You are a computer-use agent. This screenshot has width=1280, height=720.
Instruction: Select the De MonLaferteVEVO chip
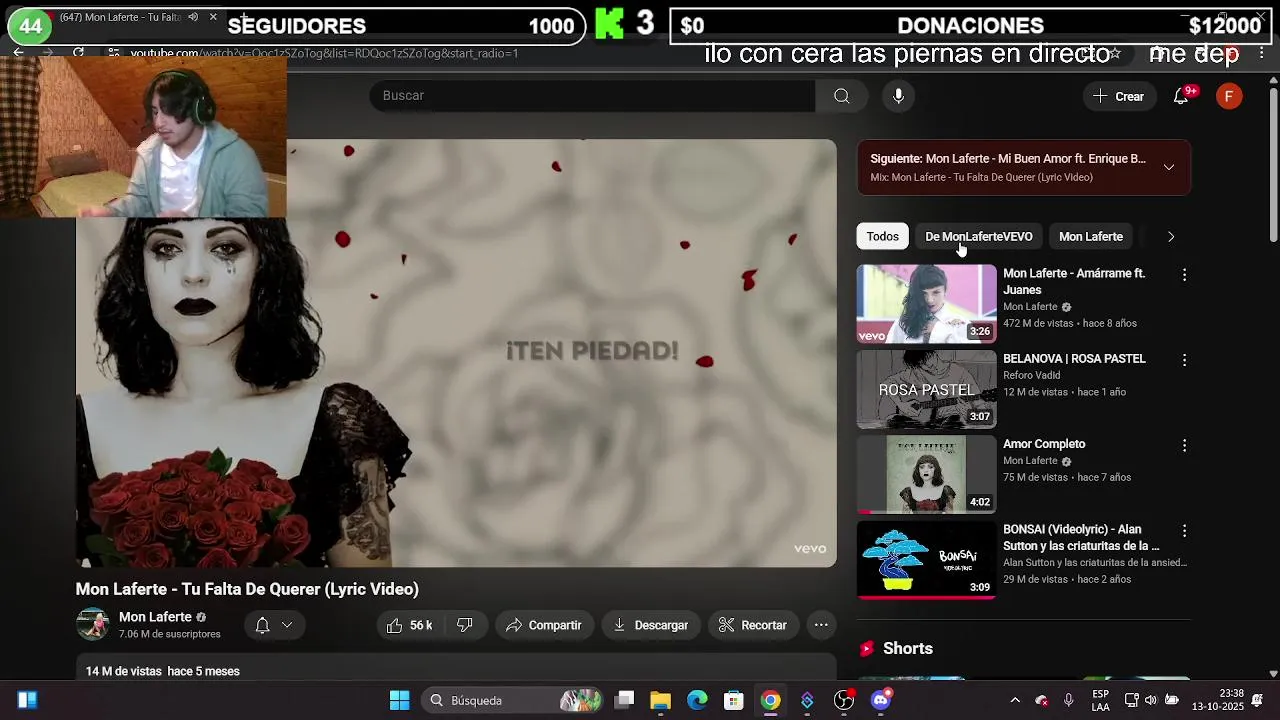pyautogui.click(x=978, y=236)
